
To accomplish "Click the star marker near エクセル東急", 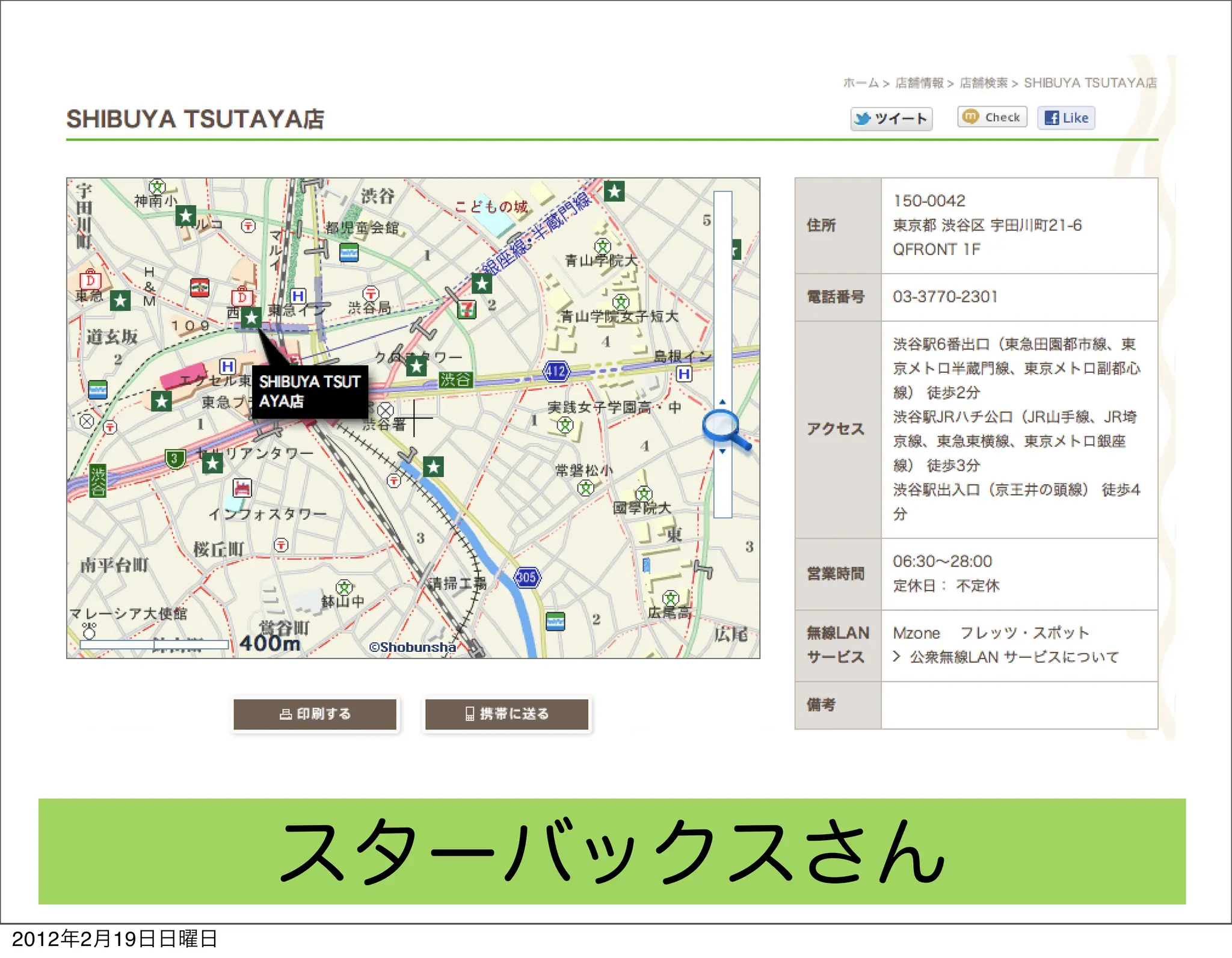I will (161, 401).
